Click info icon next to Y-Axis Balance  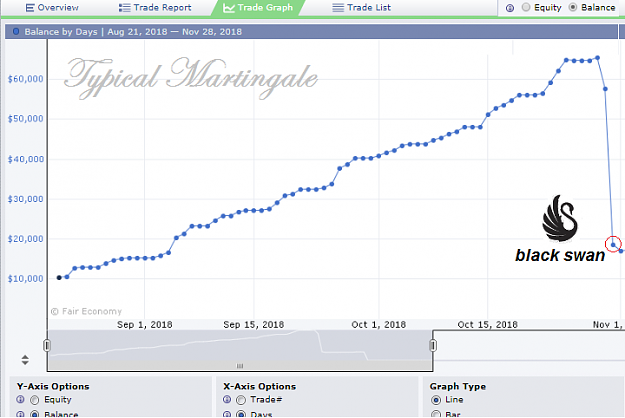20,414
